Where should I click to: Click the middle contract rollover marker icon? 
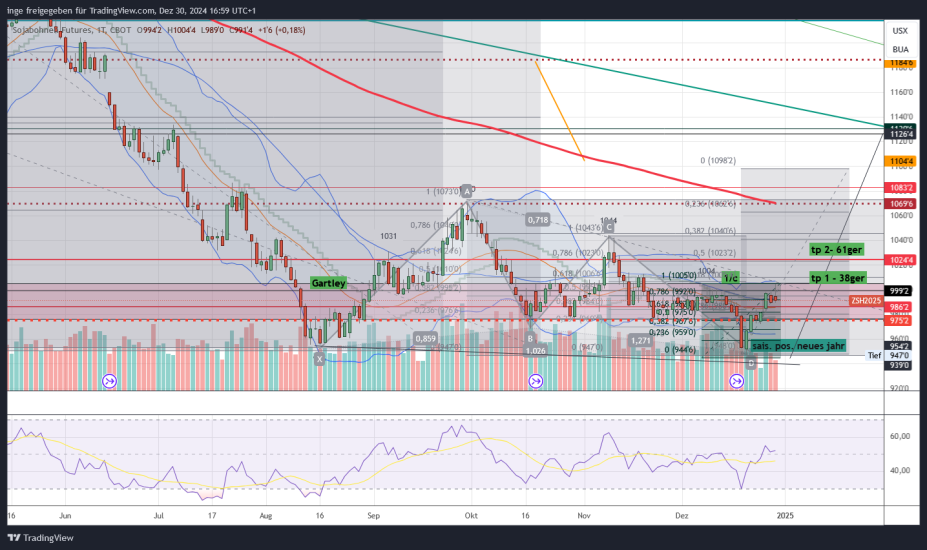pyautogui.click(x=536, y=380)
